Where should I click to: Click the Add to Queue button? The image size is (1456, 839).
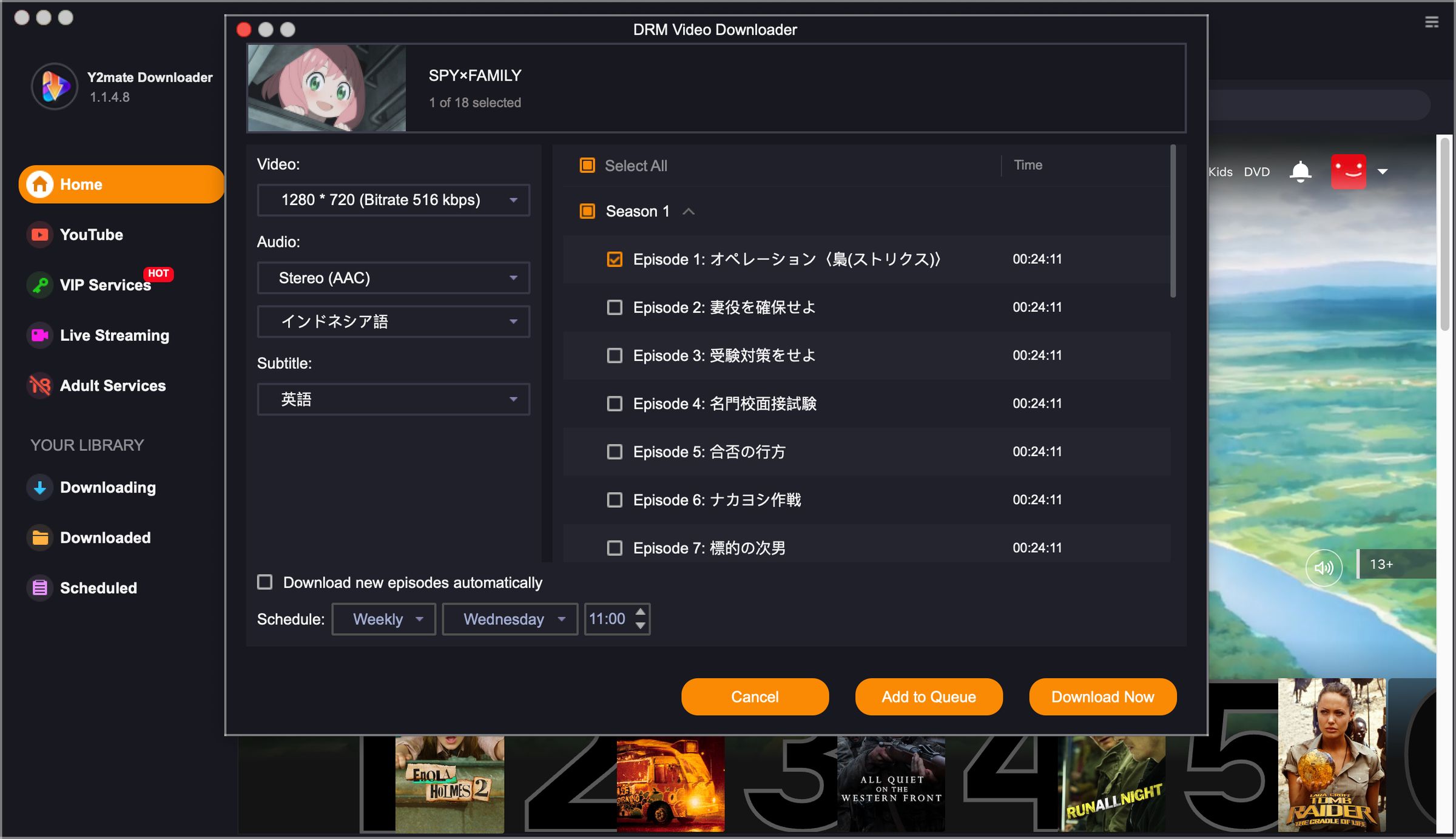coord(928,697)
